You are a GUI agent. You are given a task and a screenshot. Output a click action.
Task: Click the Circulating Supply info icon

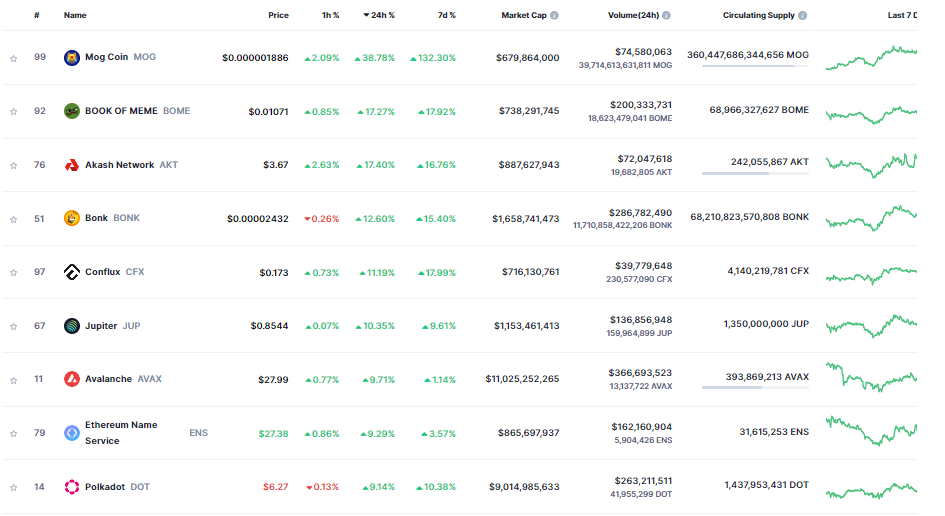(803, 16)
